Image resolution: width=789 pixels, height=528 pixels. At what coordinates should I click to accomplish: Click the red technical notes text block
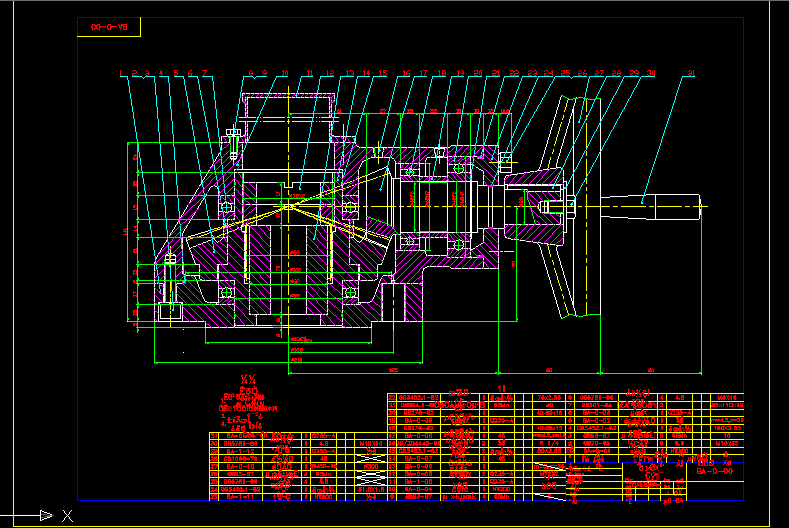tap(247, 400)
